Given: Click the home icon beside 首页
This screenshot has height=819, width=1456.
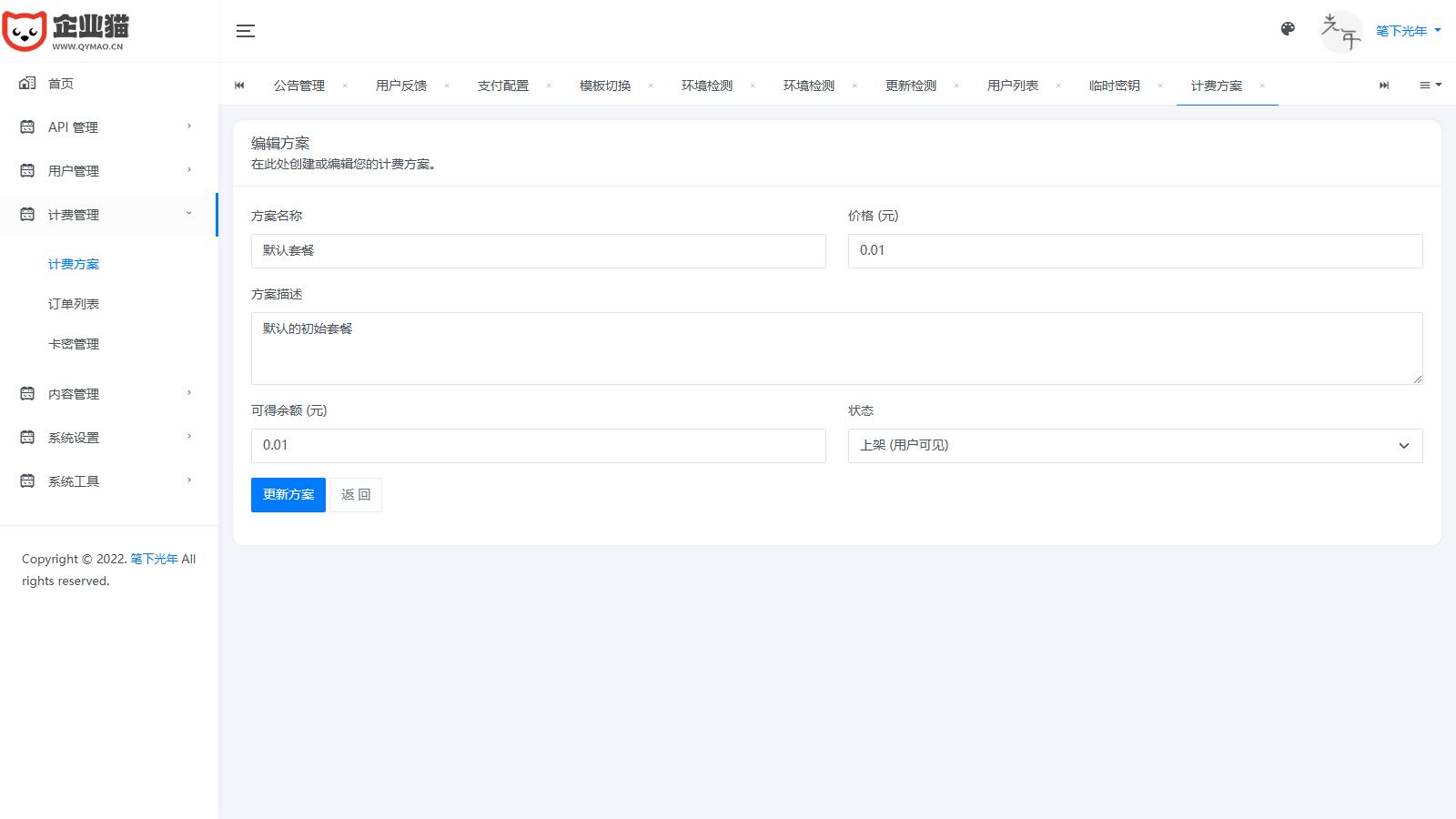Looking at the screenshot, I should click(27, 84).
